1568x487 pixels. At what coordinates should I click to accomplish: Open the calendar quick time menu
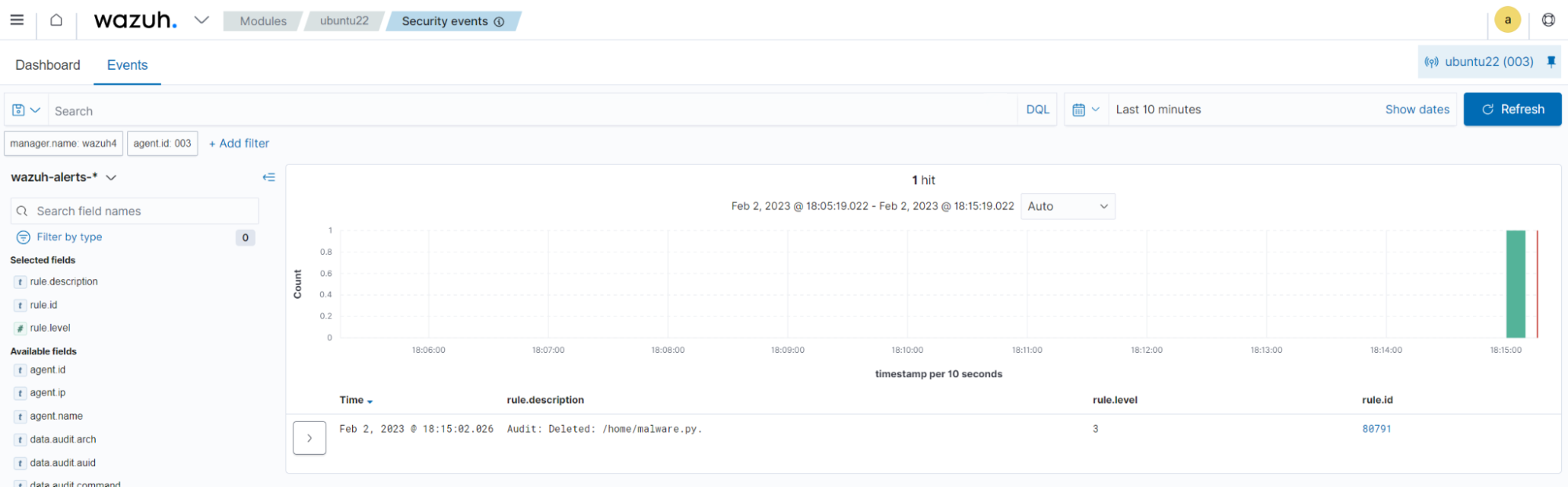click(x=1086, y=110)
